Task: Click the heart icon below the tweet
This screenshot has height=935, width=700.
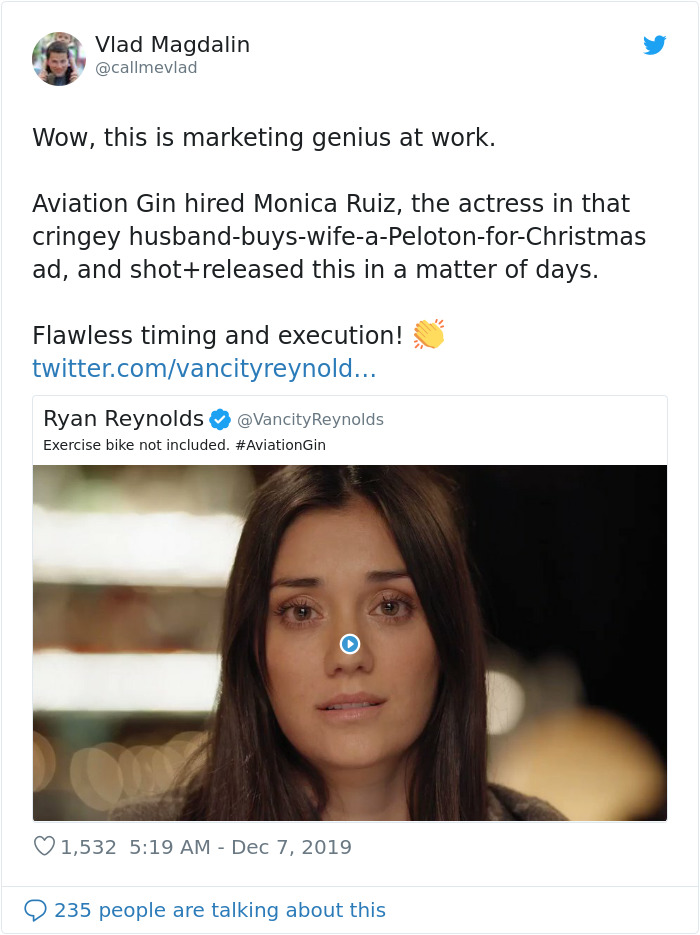Action: [43, 847]
